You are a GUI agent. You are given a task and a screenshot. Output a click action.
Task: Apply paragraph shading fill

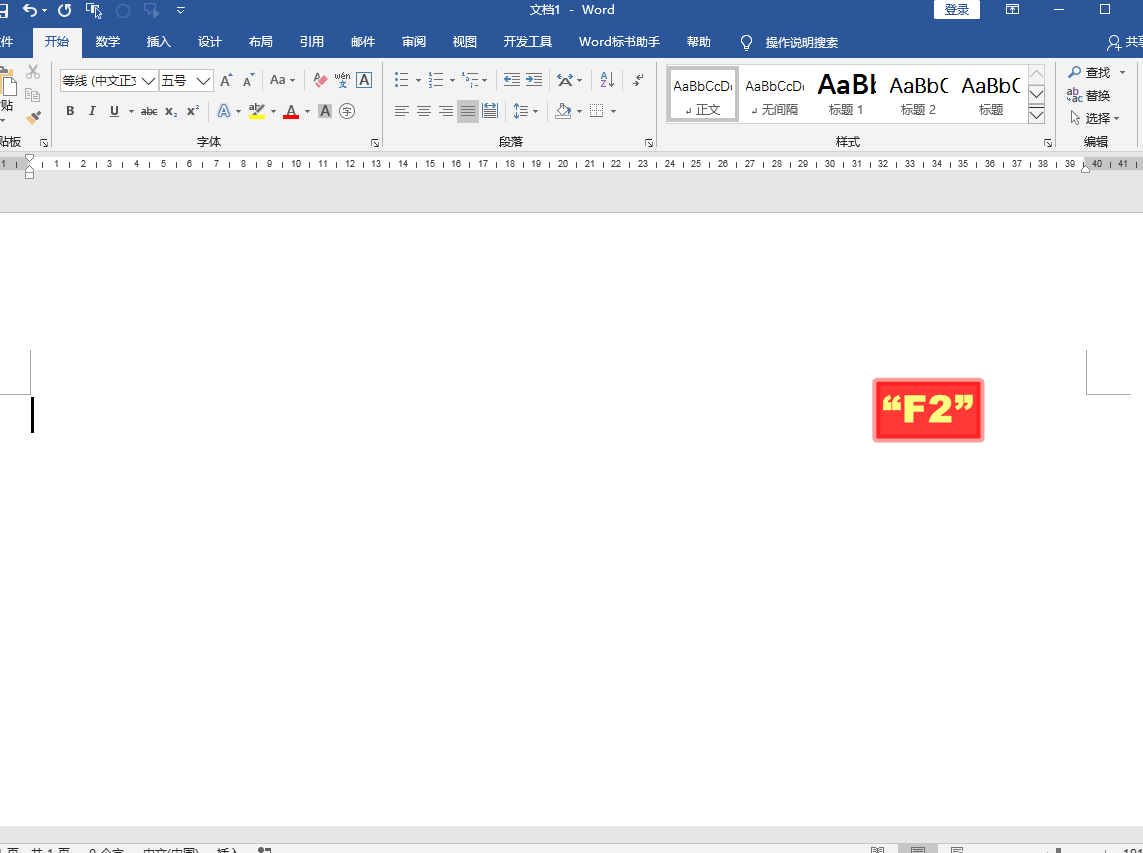click(563, 111)
